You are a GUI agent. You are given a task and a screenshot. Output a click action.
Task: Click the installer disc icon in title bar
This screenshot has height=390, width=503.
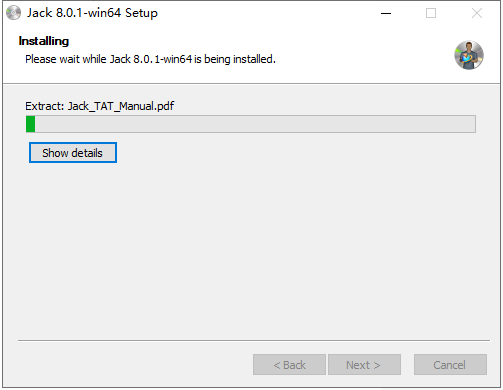pos(13,13)
